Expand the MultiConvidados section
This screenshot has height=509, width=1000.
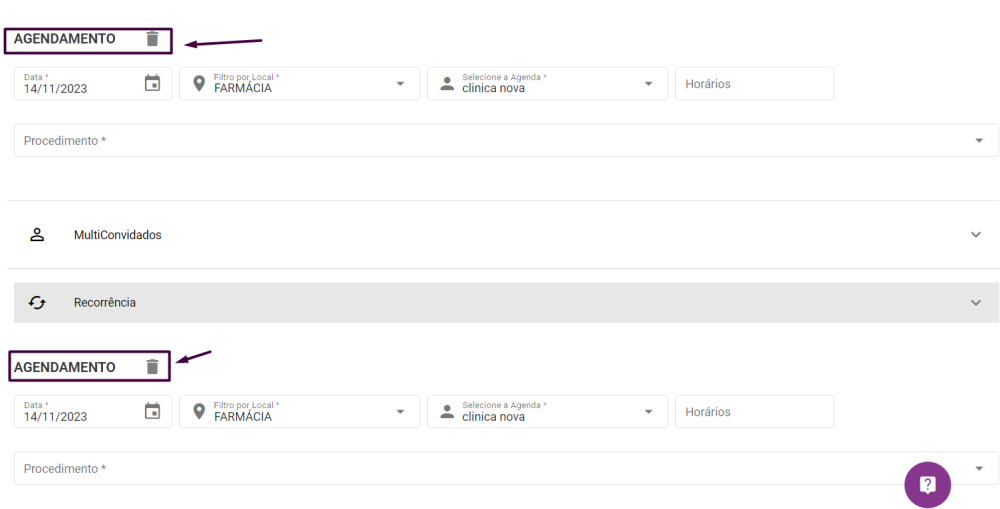pos(976,235)
